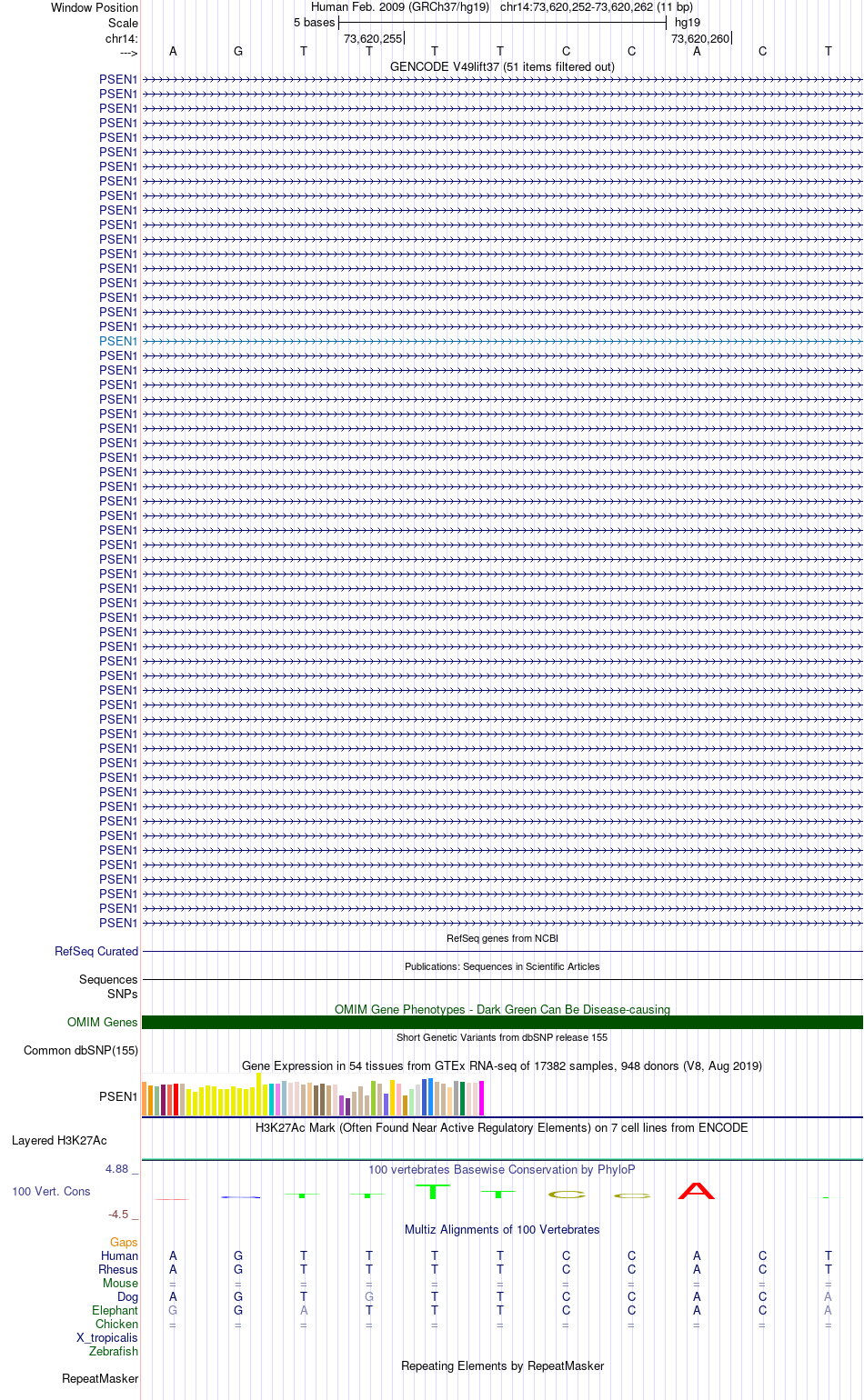
Task: Open 'OMIM Gene Phenotypes' track title
Action: (x=502, y=1009)
